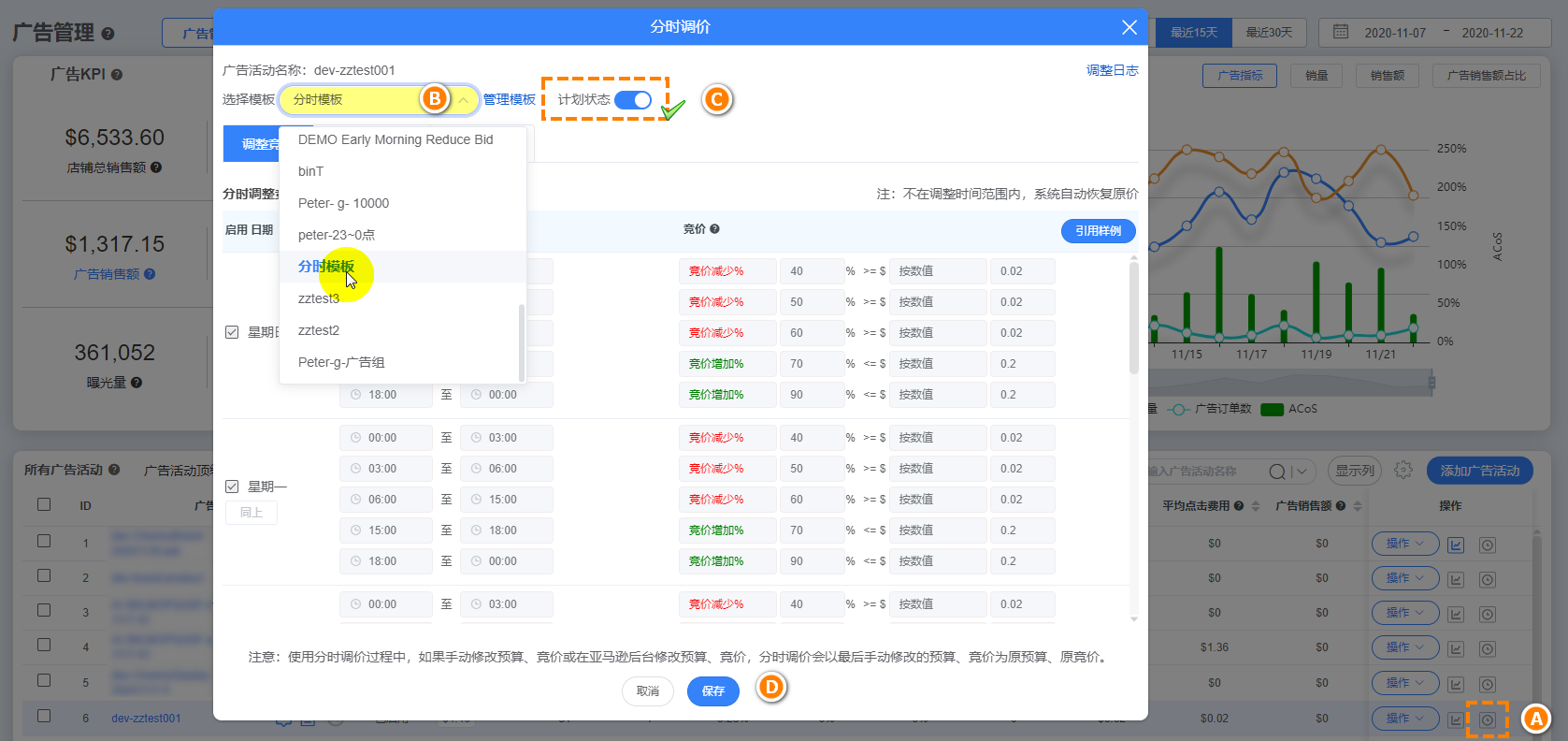The height and width of the screenshot is (741, 1568).
Task: Open clock schedule icon for campaign row 3
Action: [1488, 614]
